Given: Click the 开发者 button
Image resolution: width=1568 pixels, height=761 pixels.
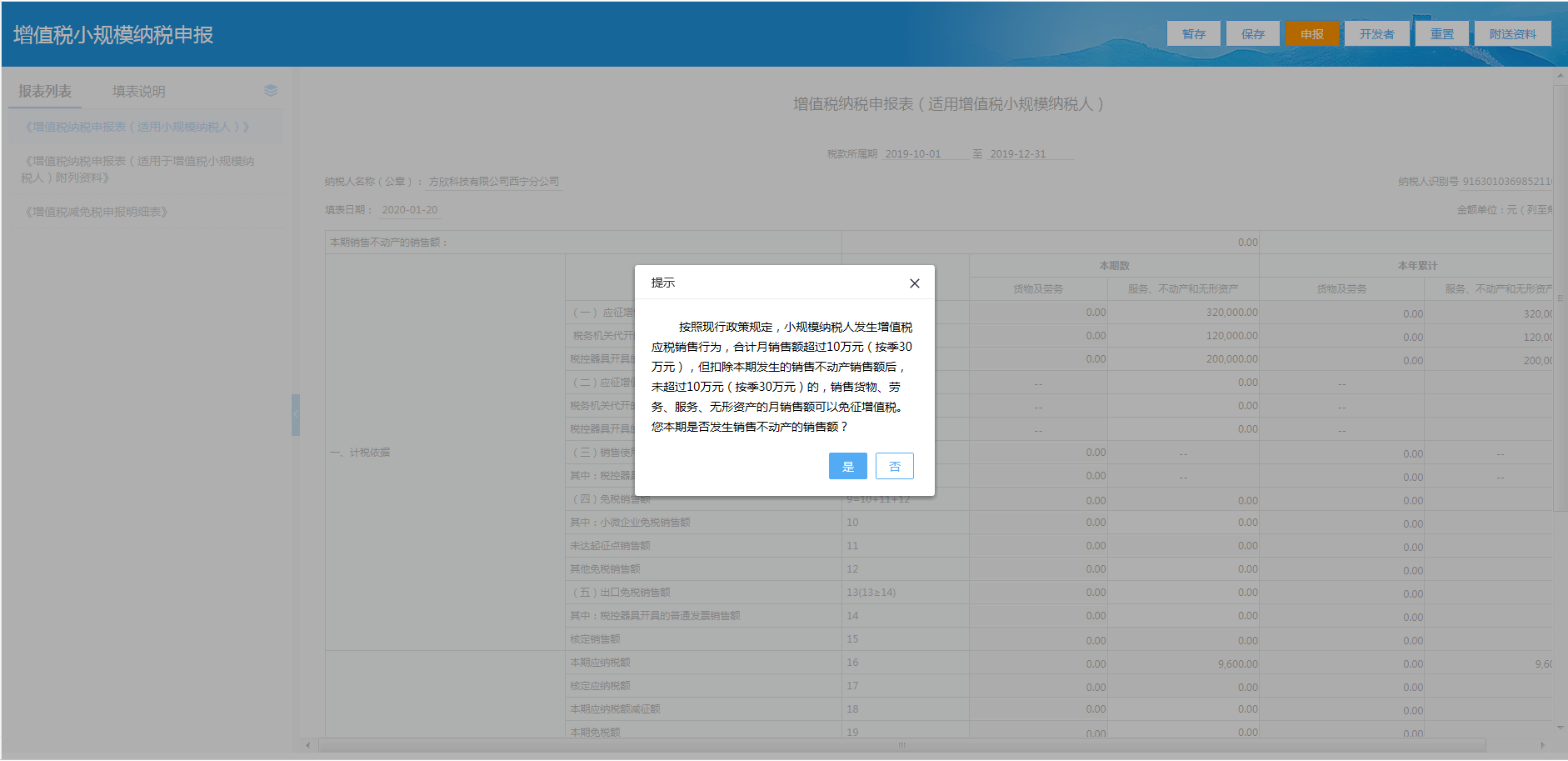Looking at the screenshot, I should click(1376, 33).
